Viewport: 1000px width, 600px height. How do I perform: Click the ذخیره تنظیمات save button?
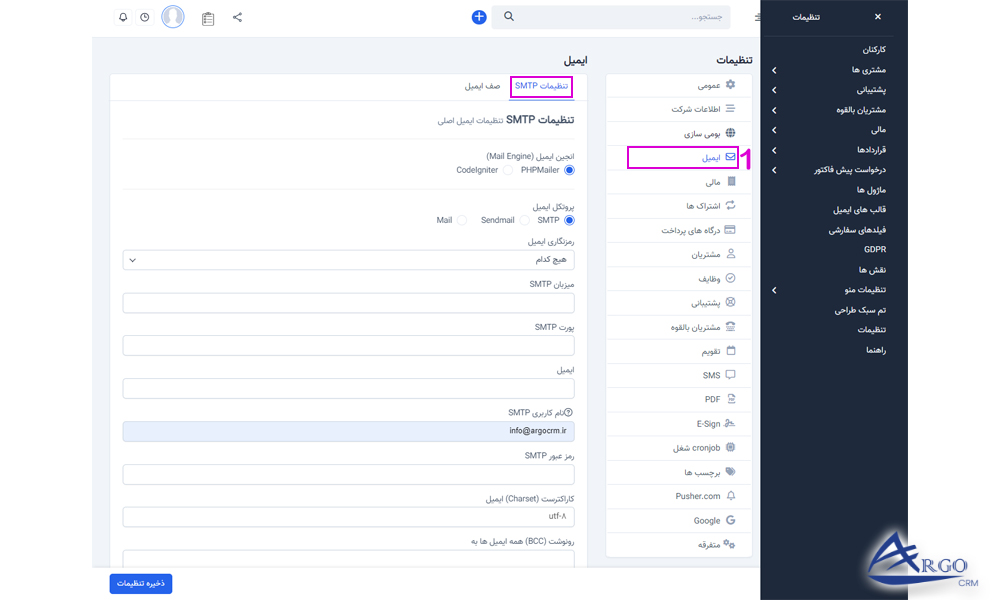(140, 583)
